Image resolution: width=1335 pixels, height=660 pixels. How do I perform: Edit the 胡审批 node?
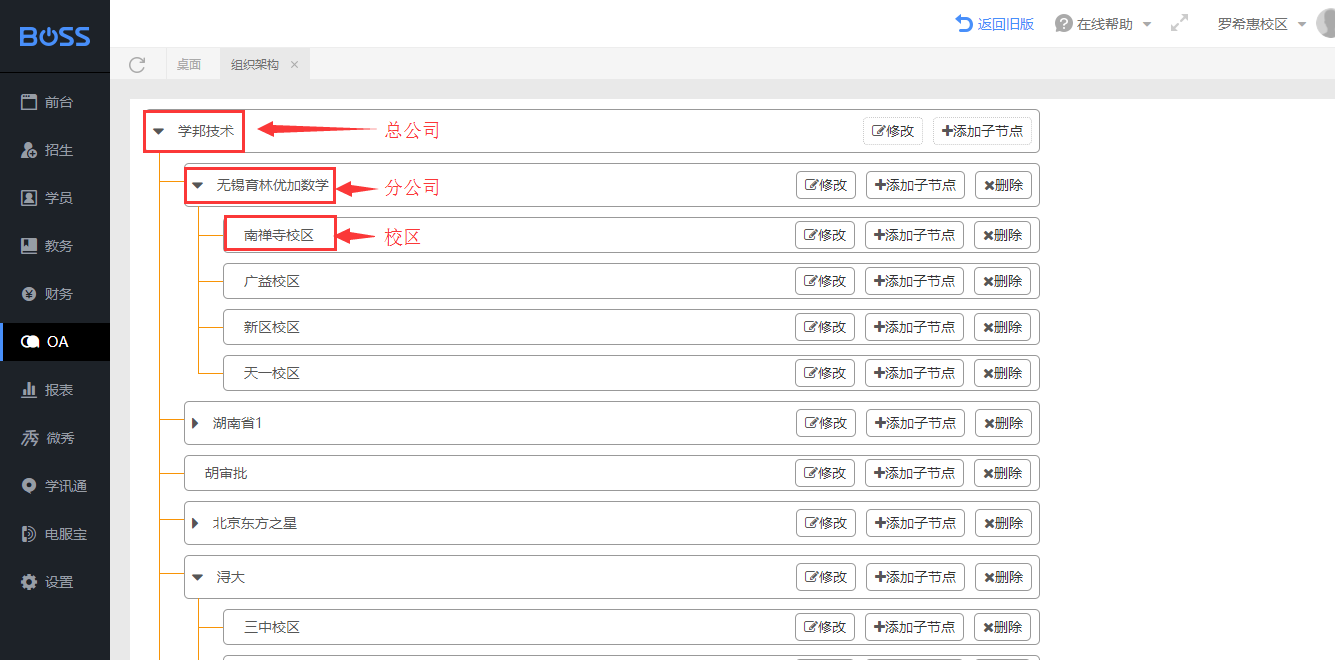[826, 473]
